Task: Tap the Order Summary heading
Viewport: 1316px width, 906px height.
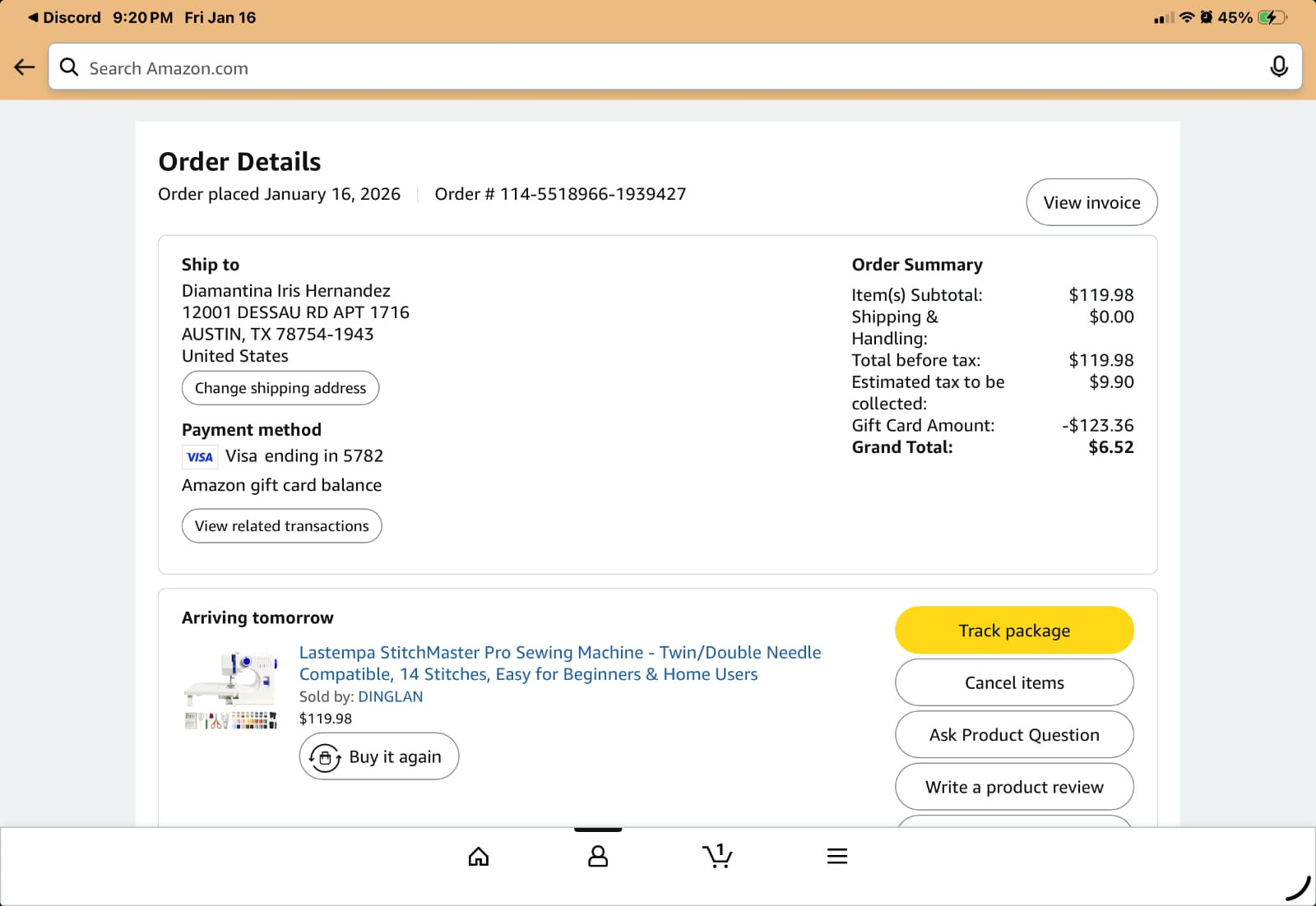Action: coord(917,265)
